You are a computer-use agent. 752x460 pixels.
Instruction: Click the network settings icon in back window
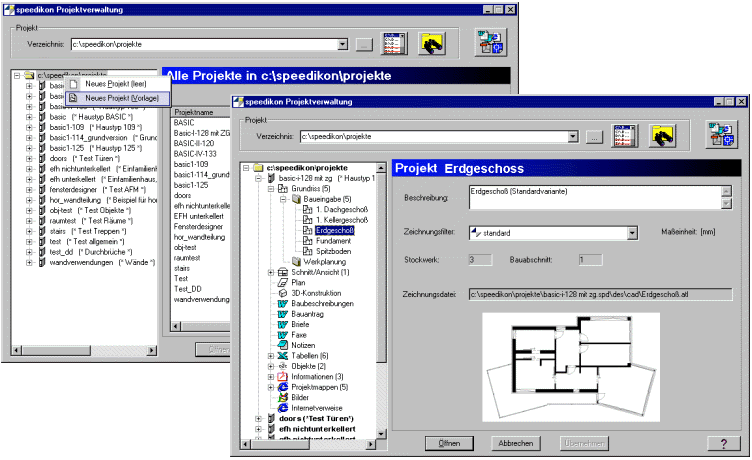click(490, 43)
